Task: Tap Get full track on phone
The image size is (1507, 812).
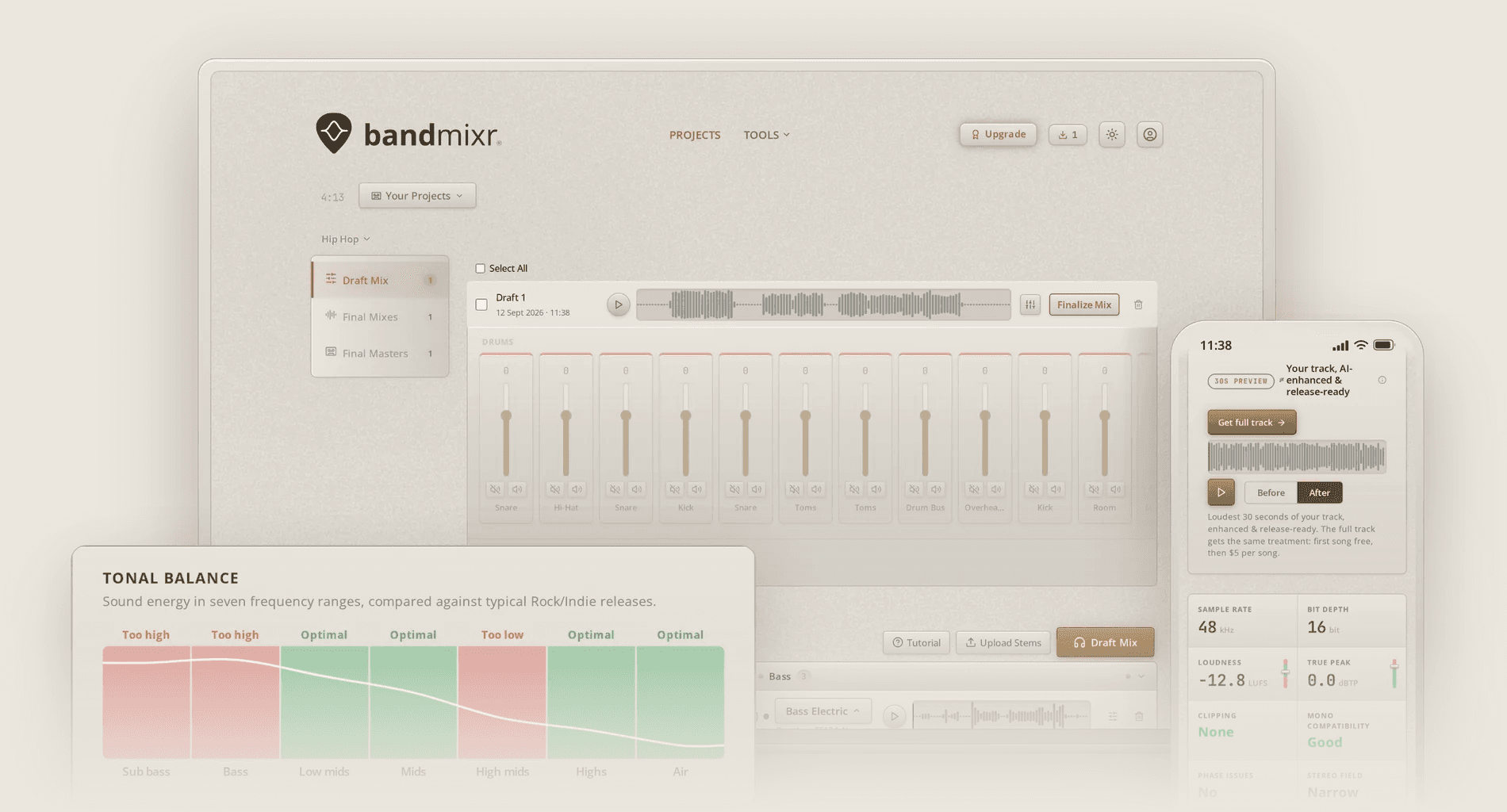Action: [x=1252, y=423]
